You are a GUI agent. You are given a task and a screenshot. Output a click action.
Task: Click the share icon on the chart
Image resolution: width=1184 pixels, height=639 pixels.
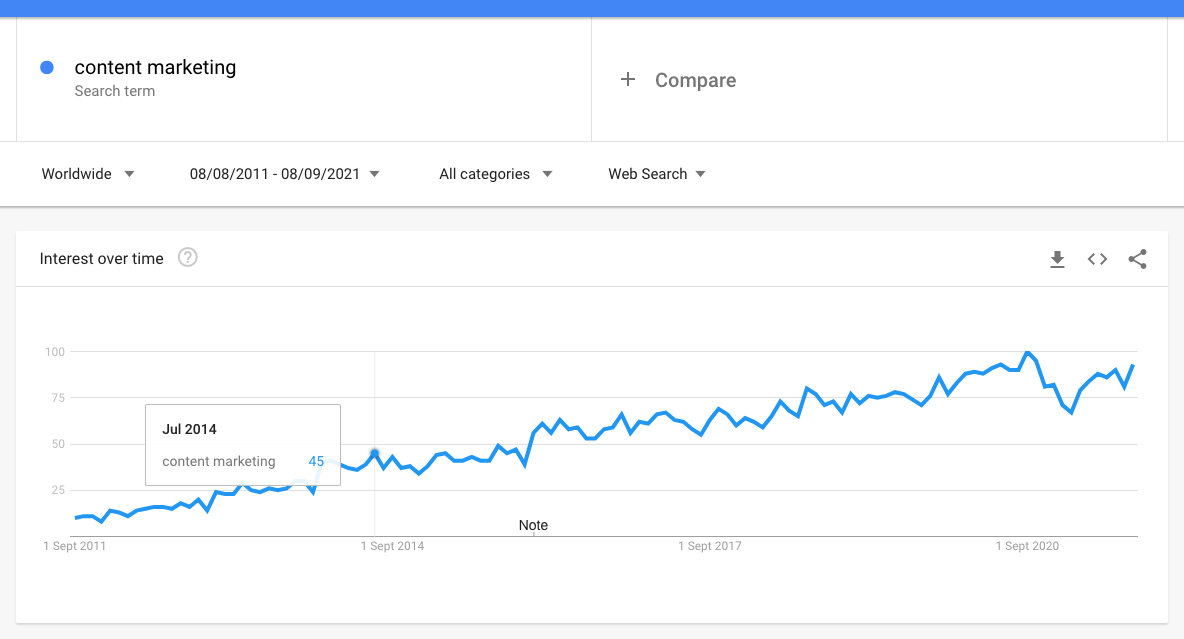[x=1137, y=259]
